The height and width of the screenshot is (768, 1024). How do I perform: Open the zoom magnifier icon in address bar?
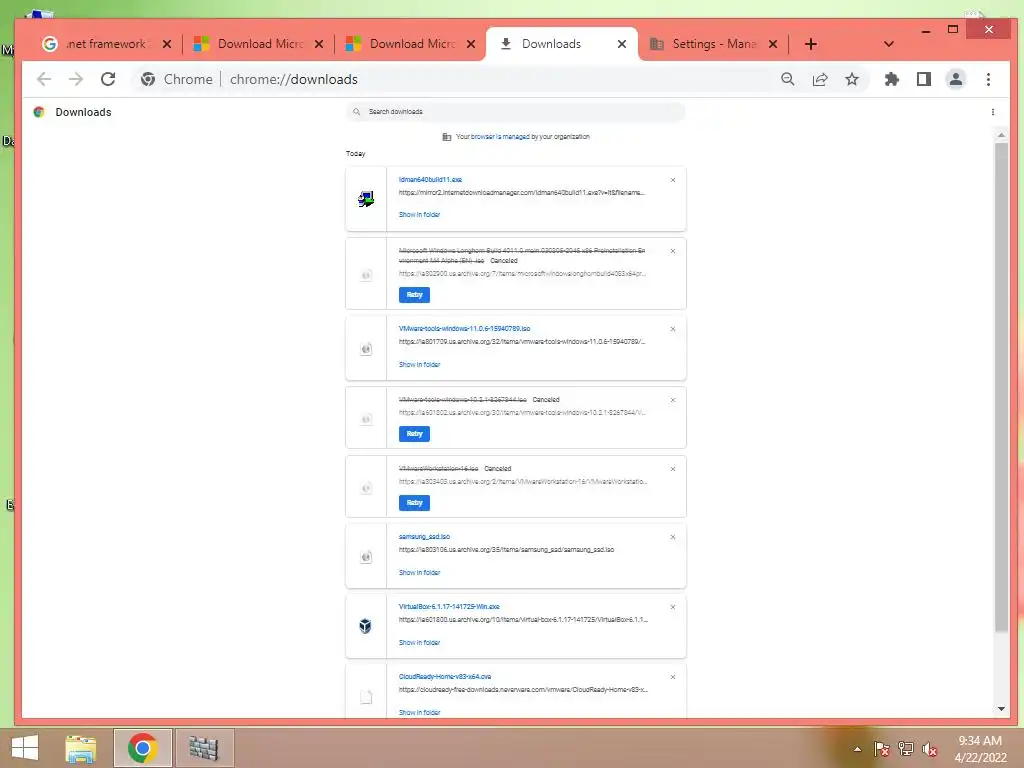click(x=788, y=79)
